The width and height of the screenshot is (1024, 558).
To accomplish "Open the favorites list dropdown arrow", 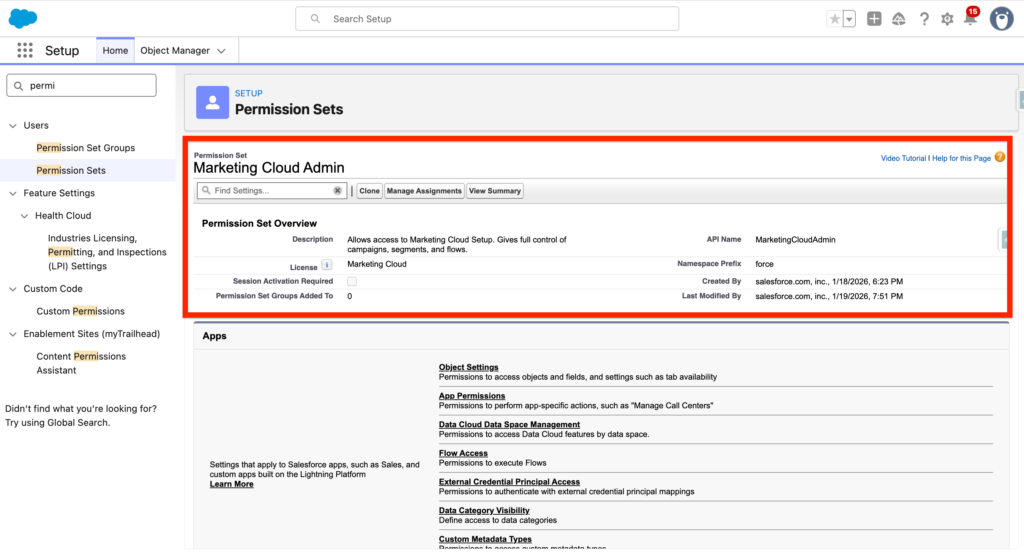I will point(849,19).
